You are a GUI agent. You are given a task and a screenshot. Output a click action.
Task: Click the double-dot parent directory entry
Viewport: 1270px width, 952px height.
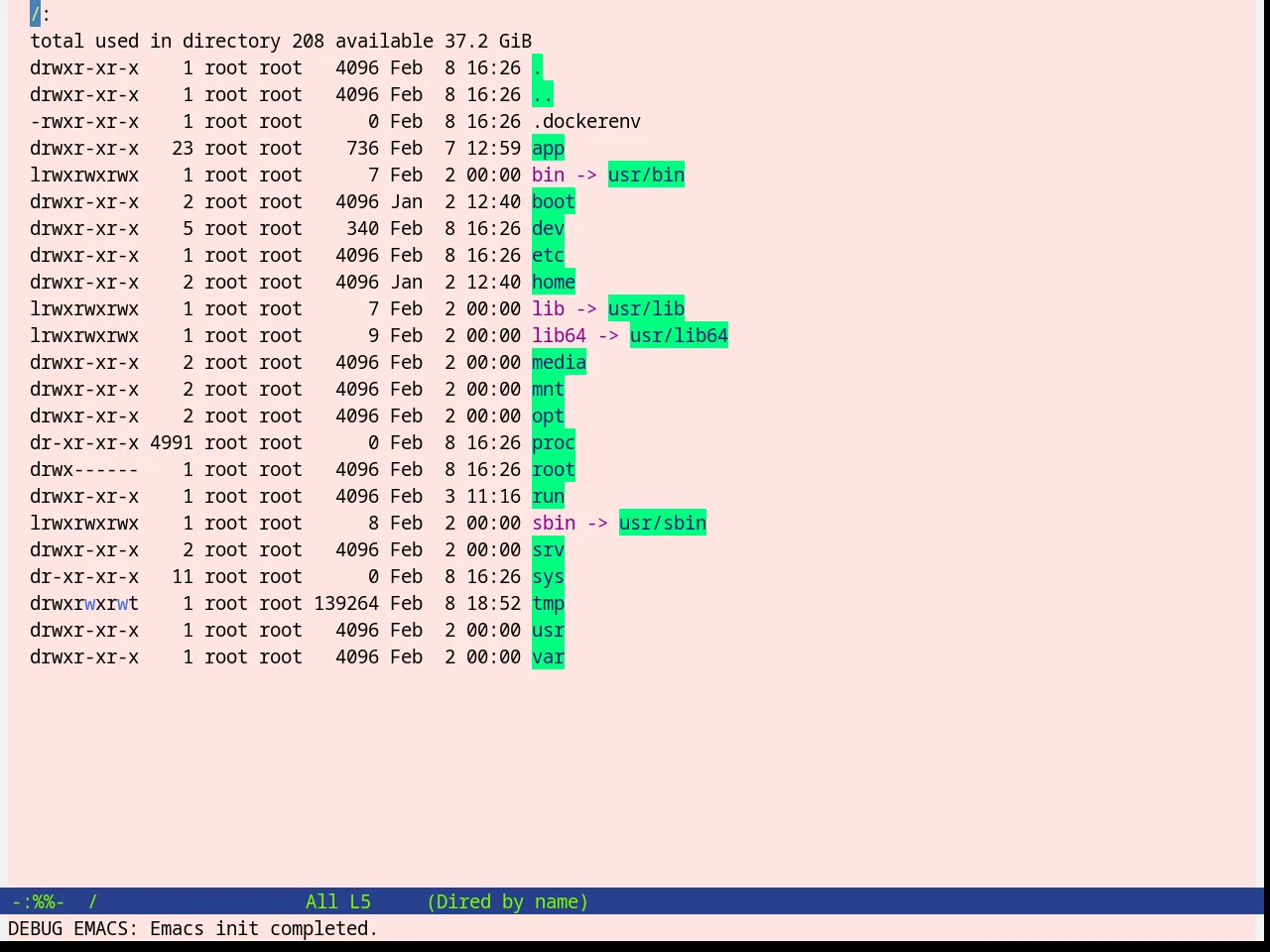(543, 95)
